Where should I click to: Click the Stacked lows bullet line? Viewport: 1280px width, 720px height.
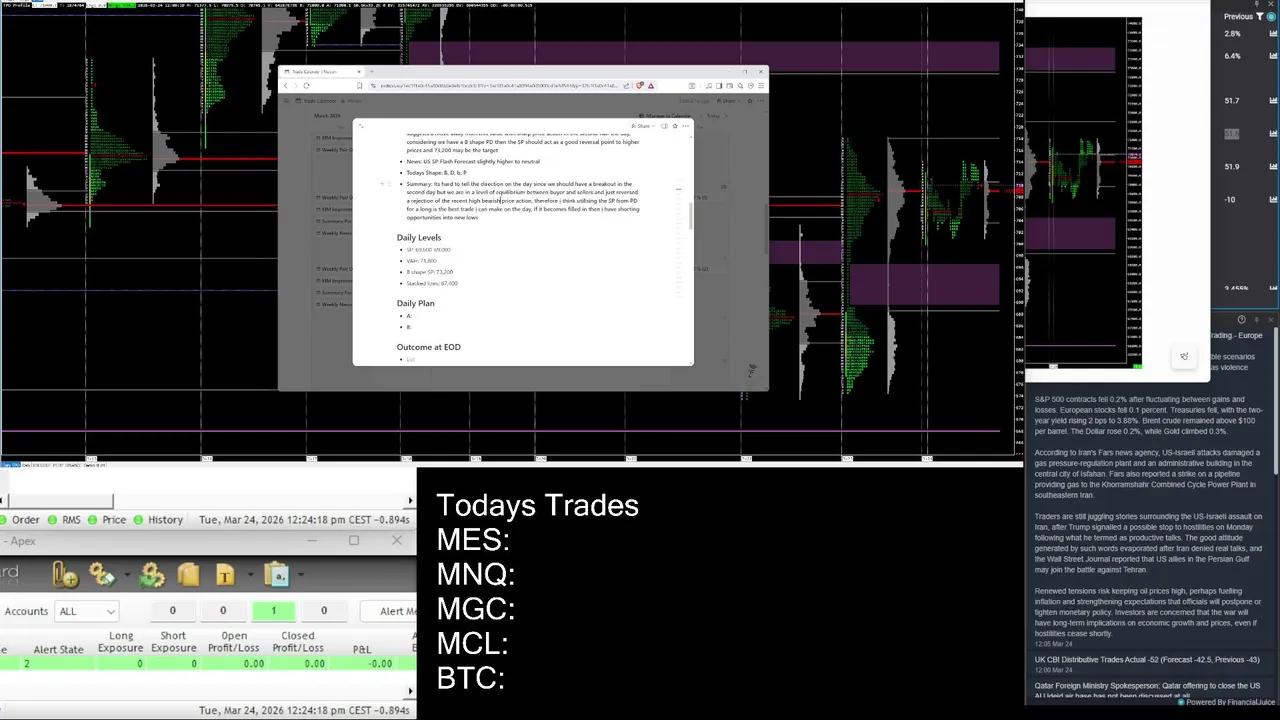[x=432, y=283]
